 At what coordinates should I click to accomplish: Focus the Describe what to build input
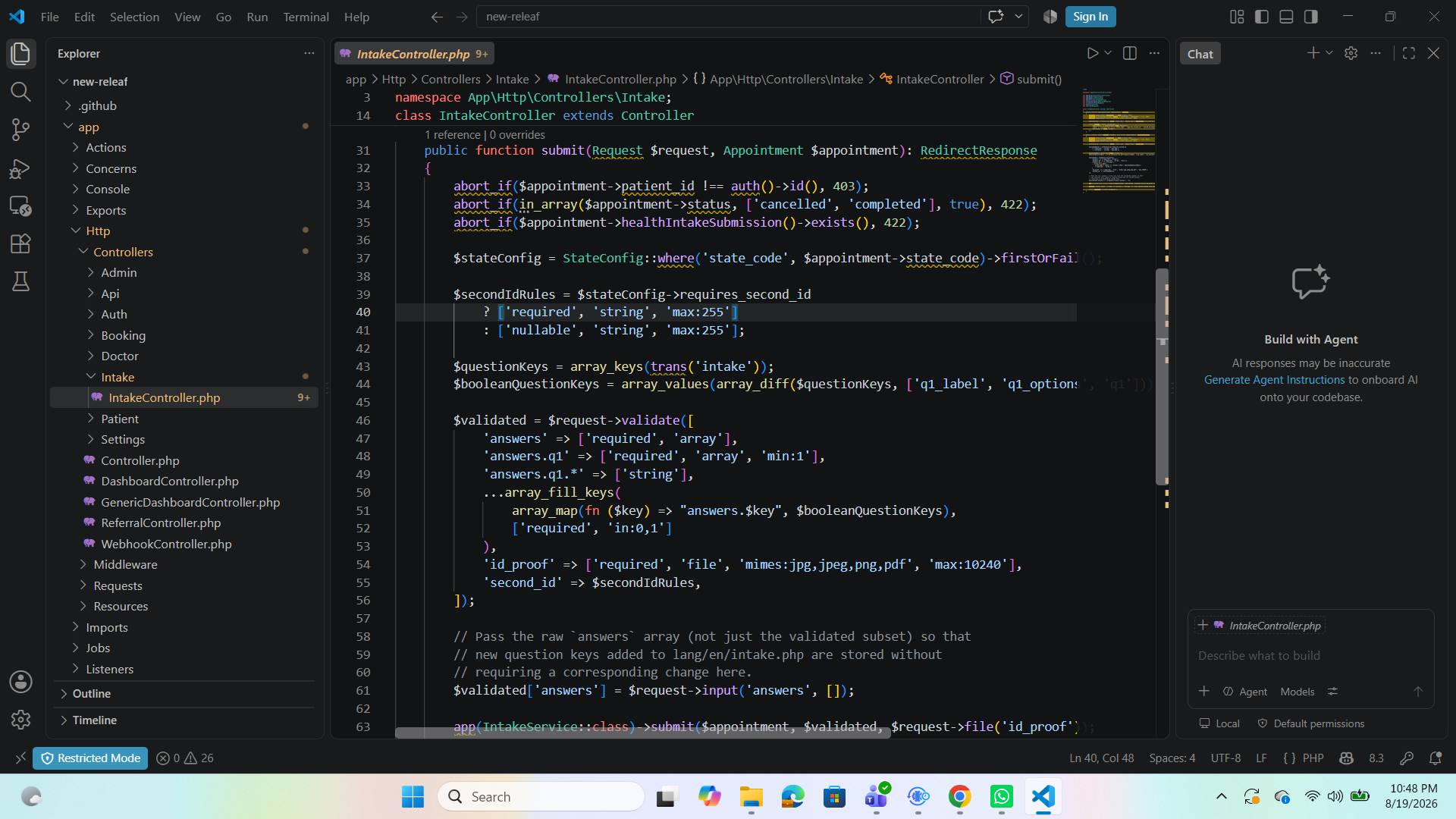tap(1310, 655)
